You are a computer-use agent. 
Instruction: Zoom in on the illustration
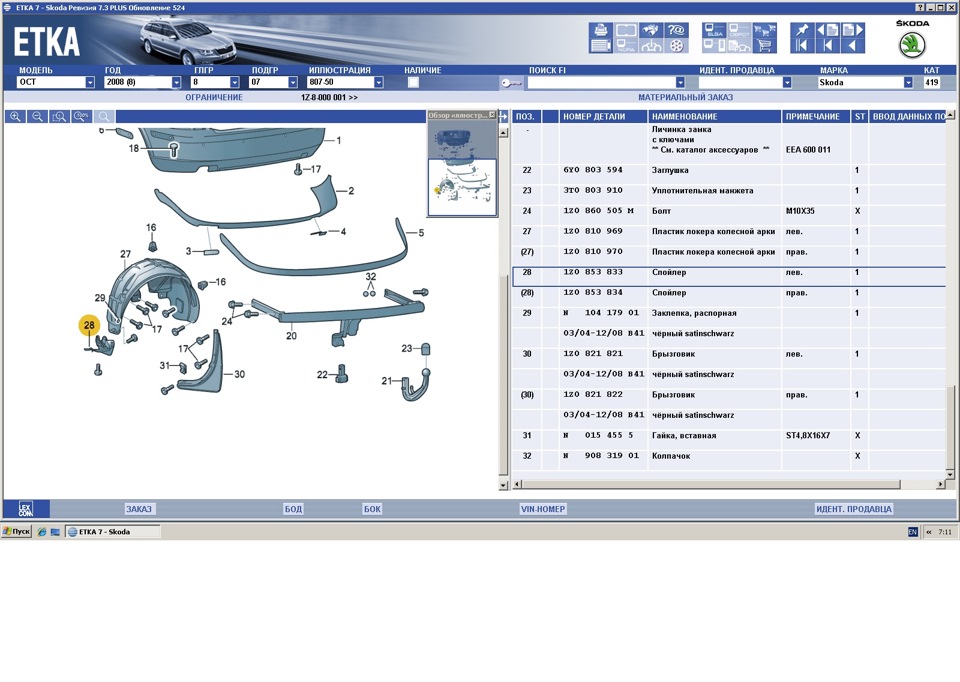tap(15, 116)
